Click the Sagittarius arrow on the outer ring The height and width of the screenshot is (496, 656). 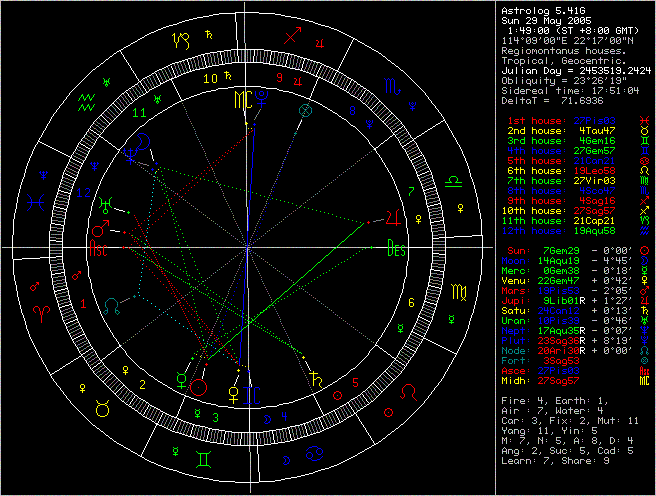point(293,36)
